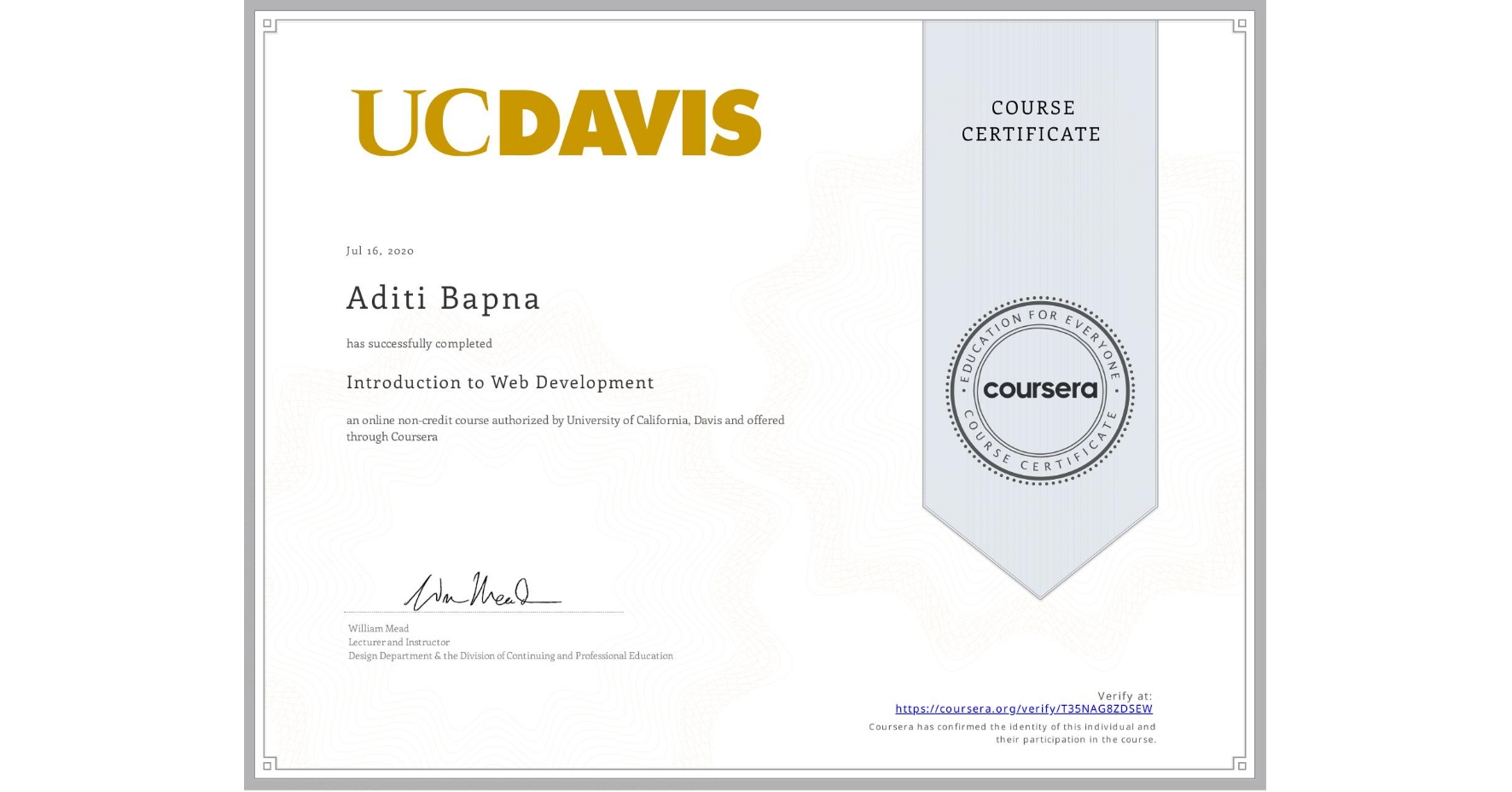The image size is (1512, 792).
Task: Click William Mead's handwritten signature
Action: 482,591
